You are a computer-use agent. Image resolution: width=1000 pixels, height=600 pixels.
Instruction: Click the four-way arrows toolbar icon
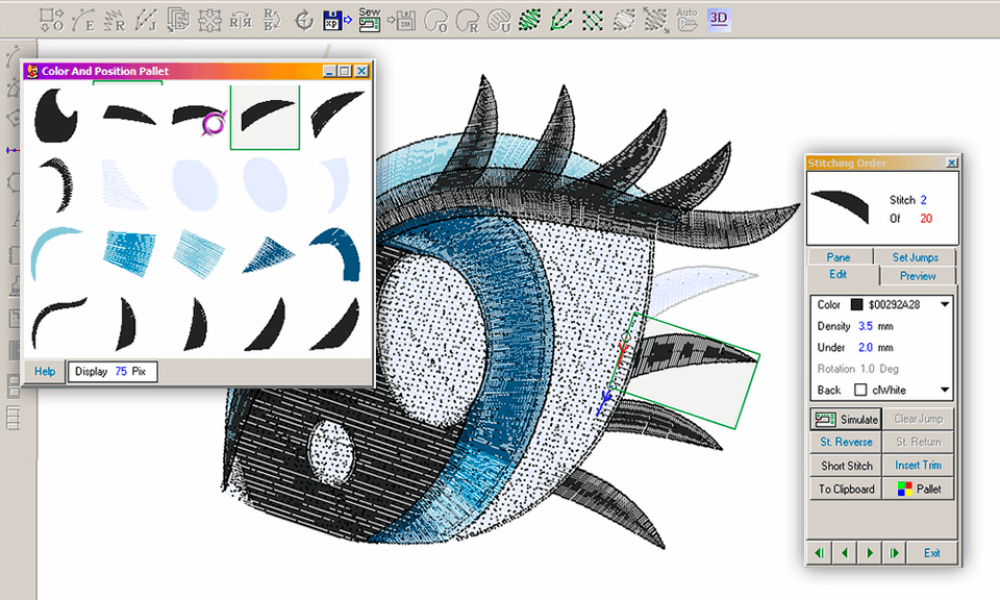point(209,20)
